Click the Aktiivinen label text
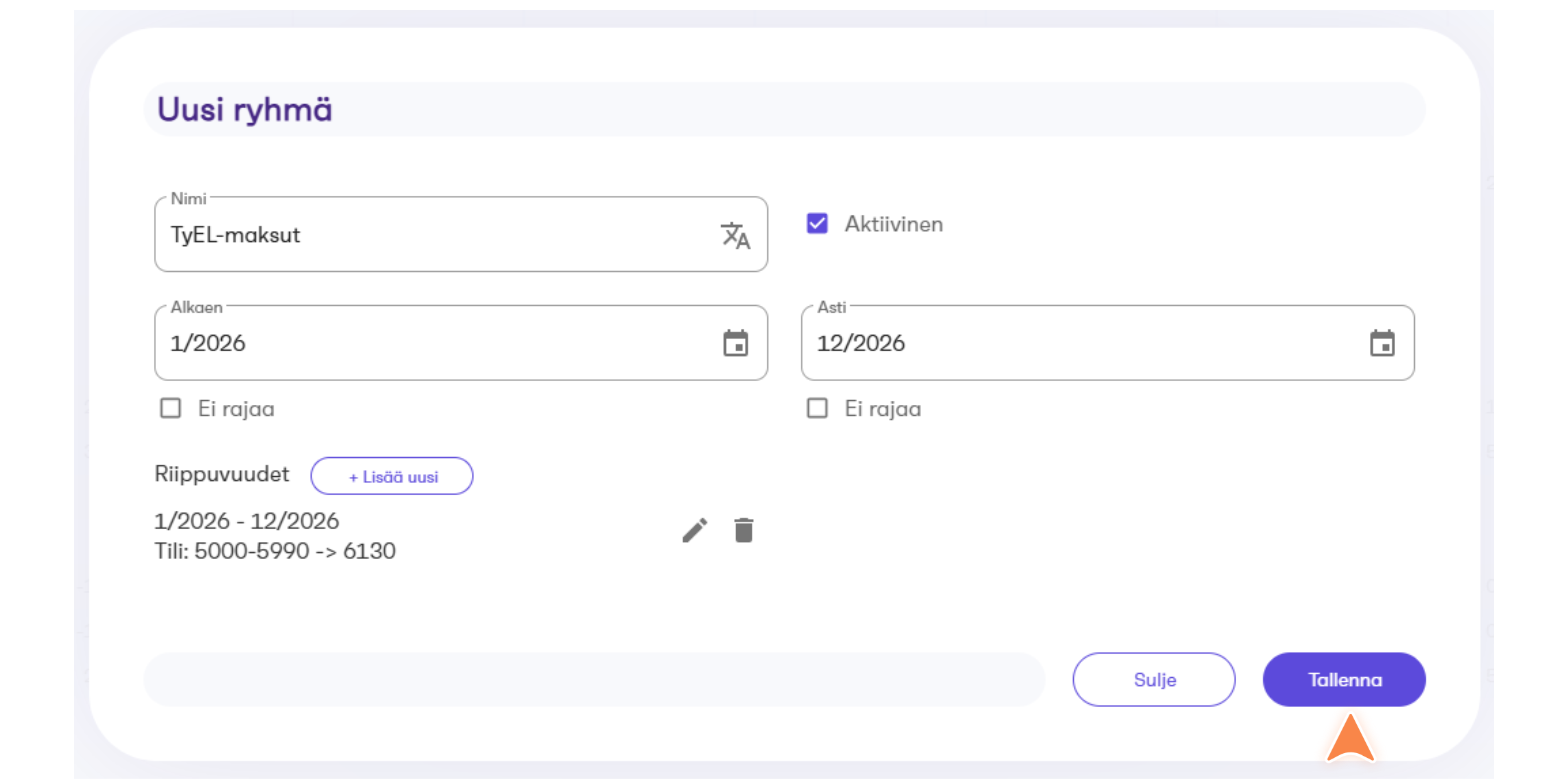 [x=894, y=224]
